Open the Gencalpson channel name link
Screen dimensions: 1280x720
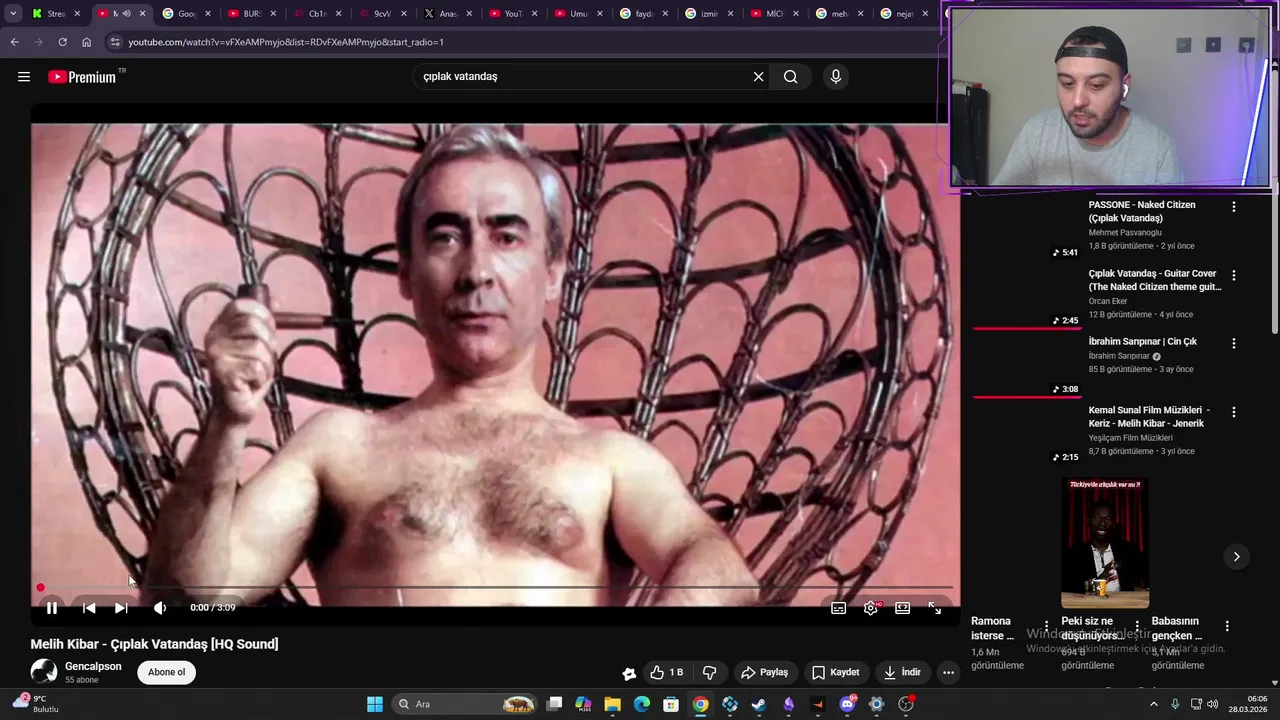coord(93,666)
